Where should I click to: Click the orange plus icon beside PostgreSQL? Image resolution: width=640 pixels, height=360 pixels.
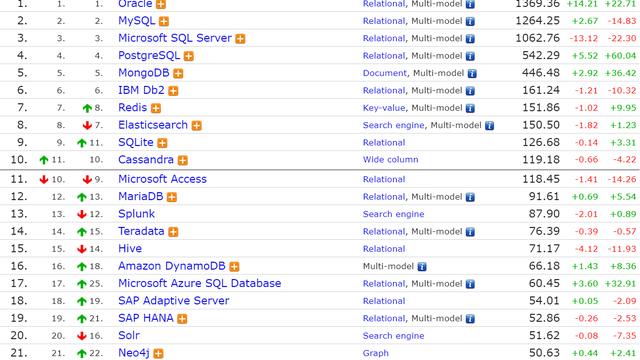click(188, 56)
